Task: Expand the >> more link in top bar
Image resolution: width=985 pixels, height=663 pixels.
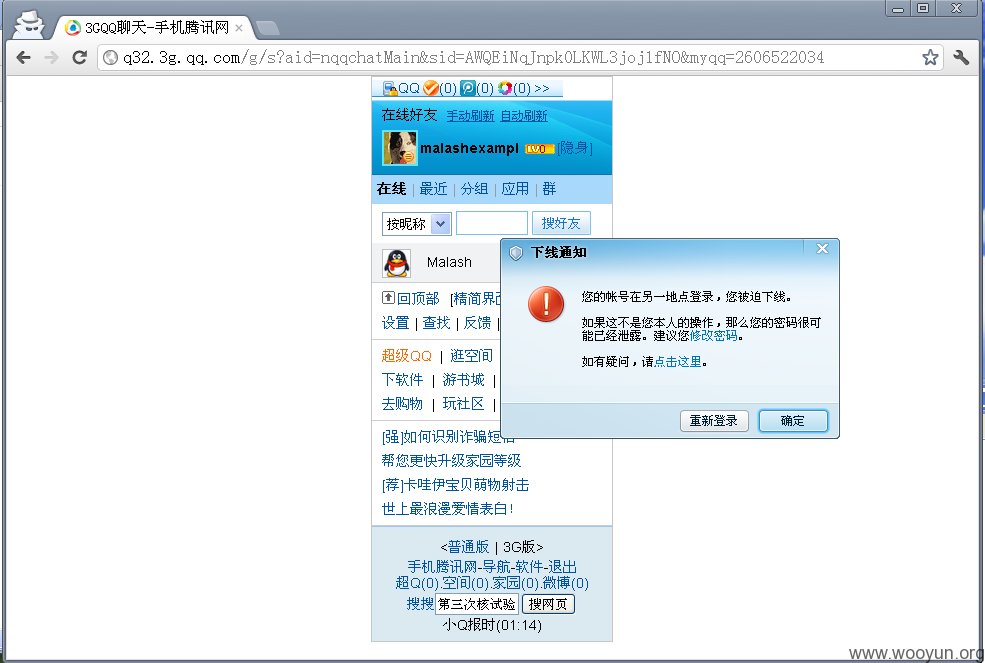Action: click(x=541, y=89)
